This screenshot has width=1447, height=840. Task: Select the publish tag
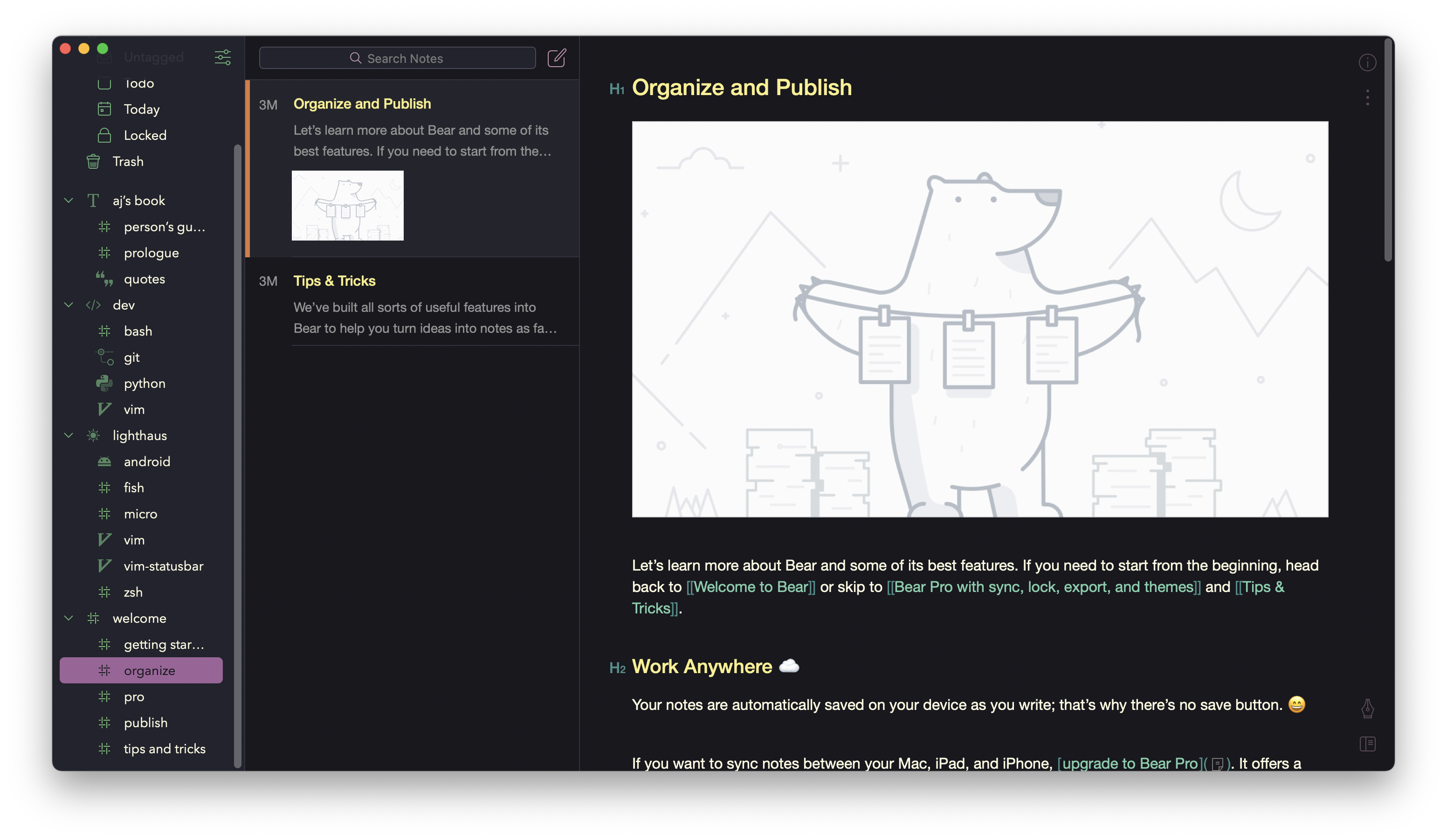[x=141, y=722]
